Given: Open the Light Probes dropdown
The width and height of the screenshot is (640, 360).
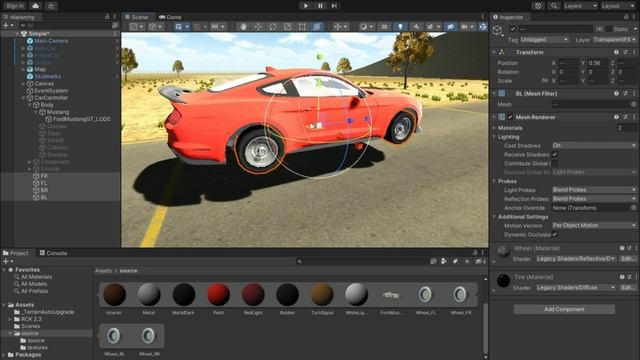Looking at the screenshot, I should tap(594, 190).
